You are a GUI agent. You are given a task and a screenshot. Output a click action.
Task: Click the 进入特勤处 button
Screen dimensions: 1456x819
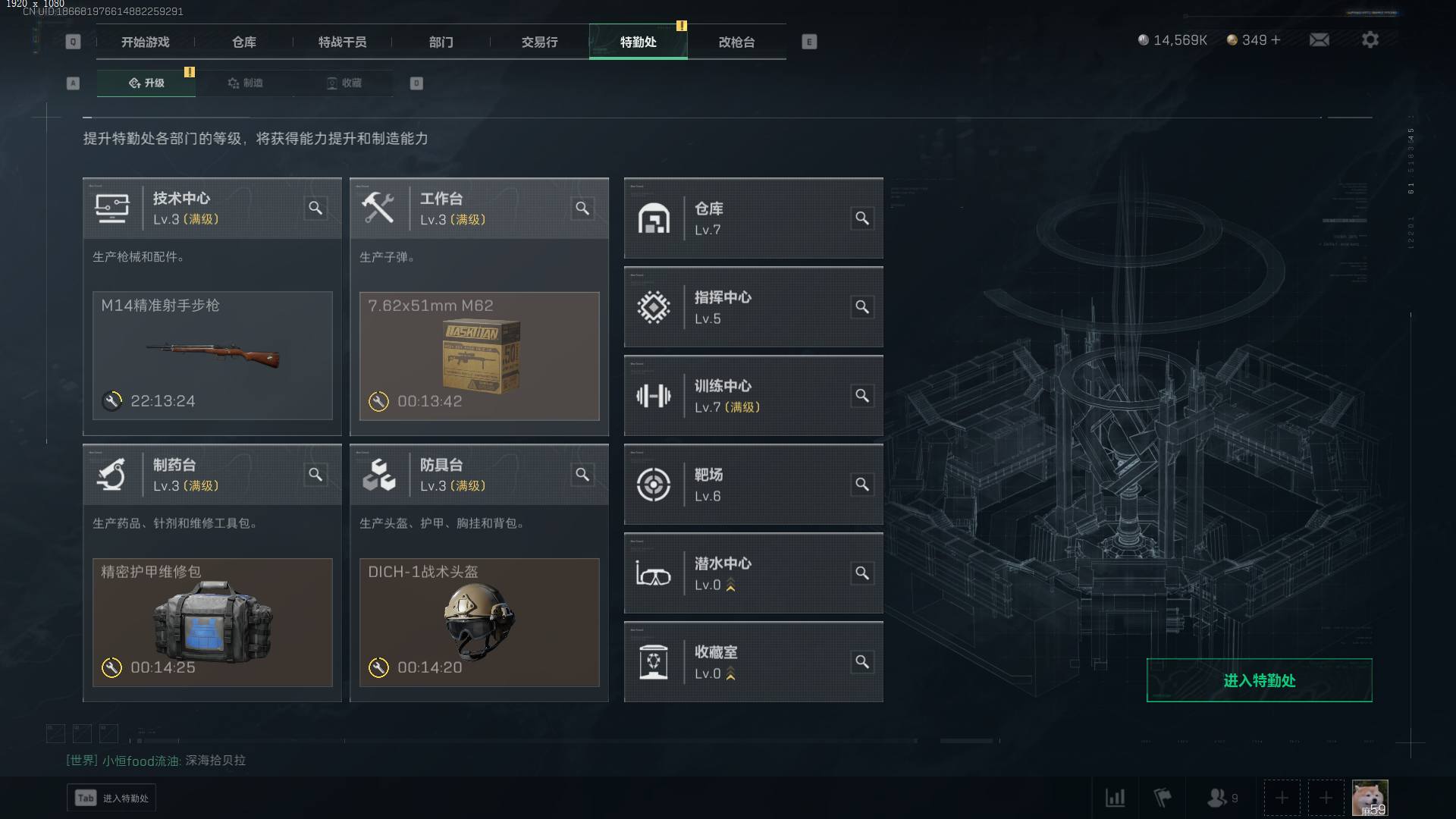(x=1259, y=680)
